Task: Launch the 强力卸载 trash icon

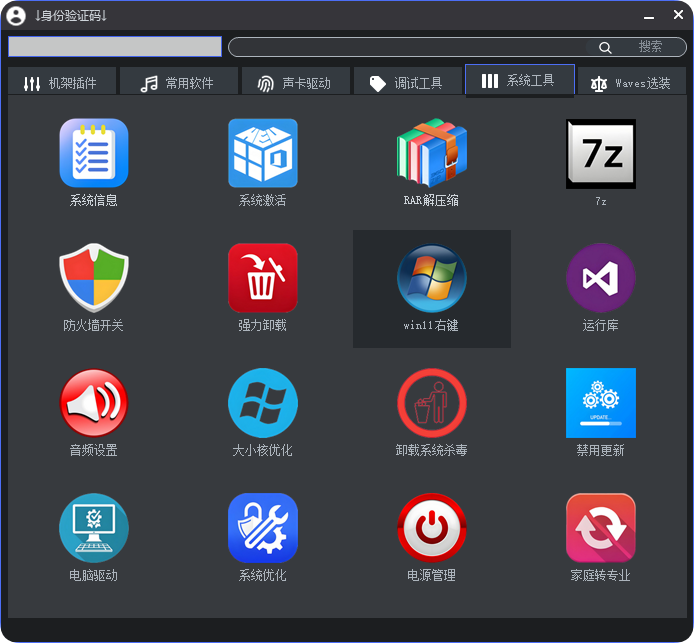Action: (263, 278)
